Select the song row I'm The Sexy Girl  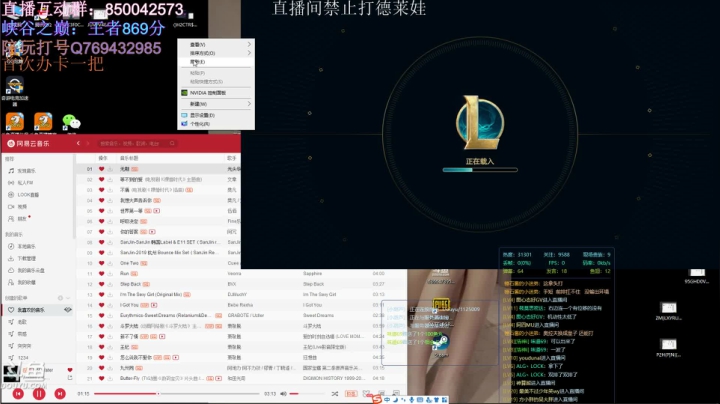(241, 295)
